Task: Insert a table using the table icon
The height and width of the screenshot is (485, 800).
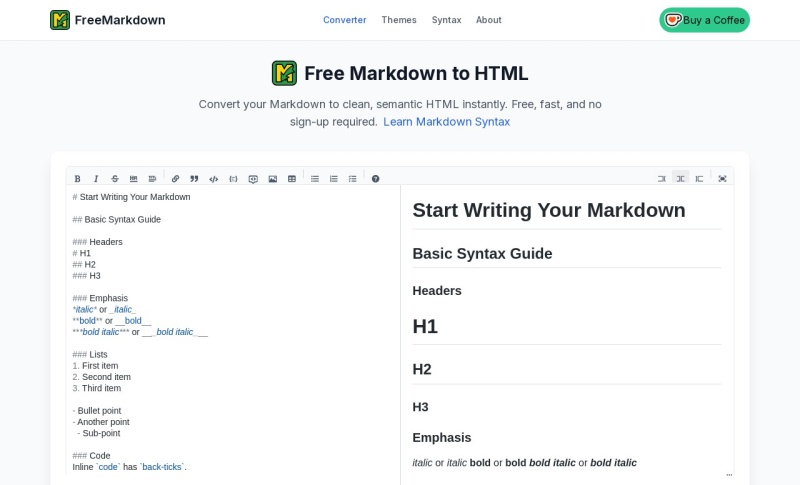Action: pyautogui.click(x=292, y=178)
